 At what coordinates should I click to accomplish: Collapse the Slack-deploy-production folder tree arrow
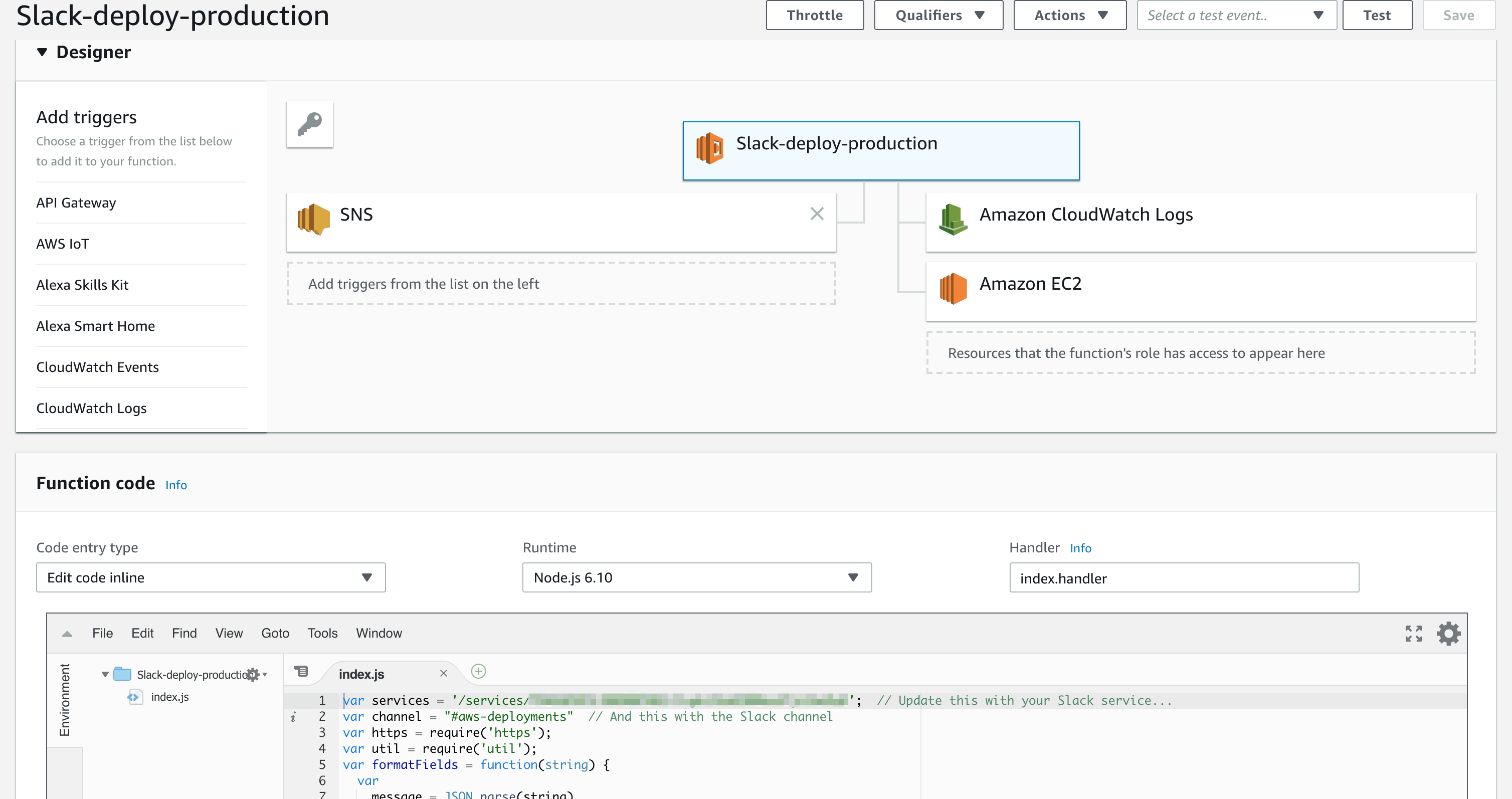click(104, 675)
